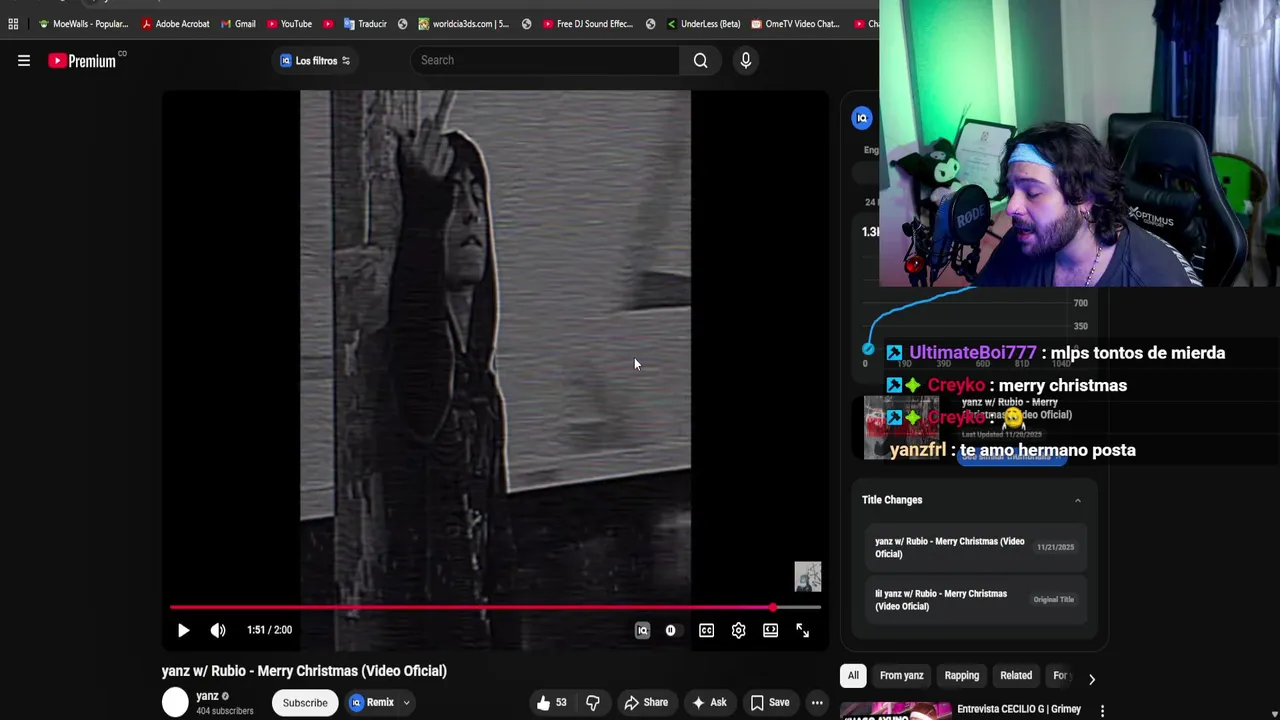Start voice search with microphone icon
Image resolution: width=1280 pixels, height=720 pixels.
tap(745, 61)
